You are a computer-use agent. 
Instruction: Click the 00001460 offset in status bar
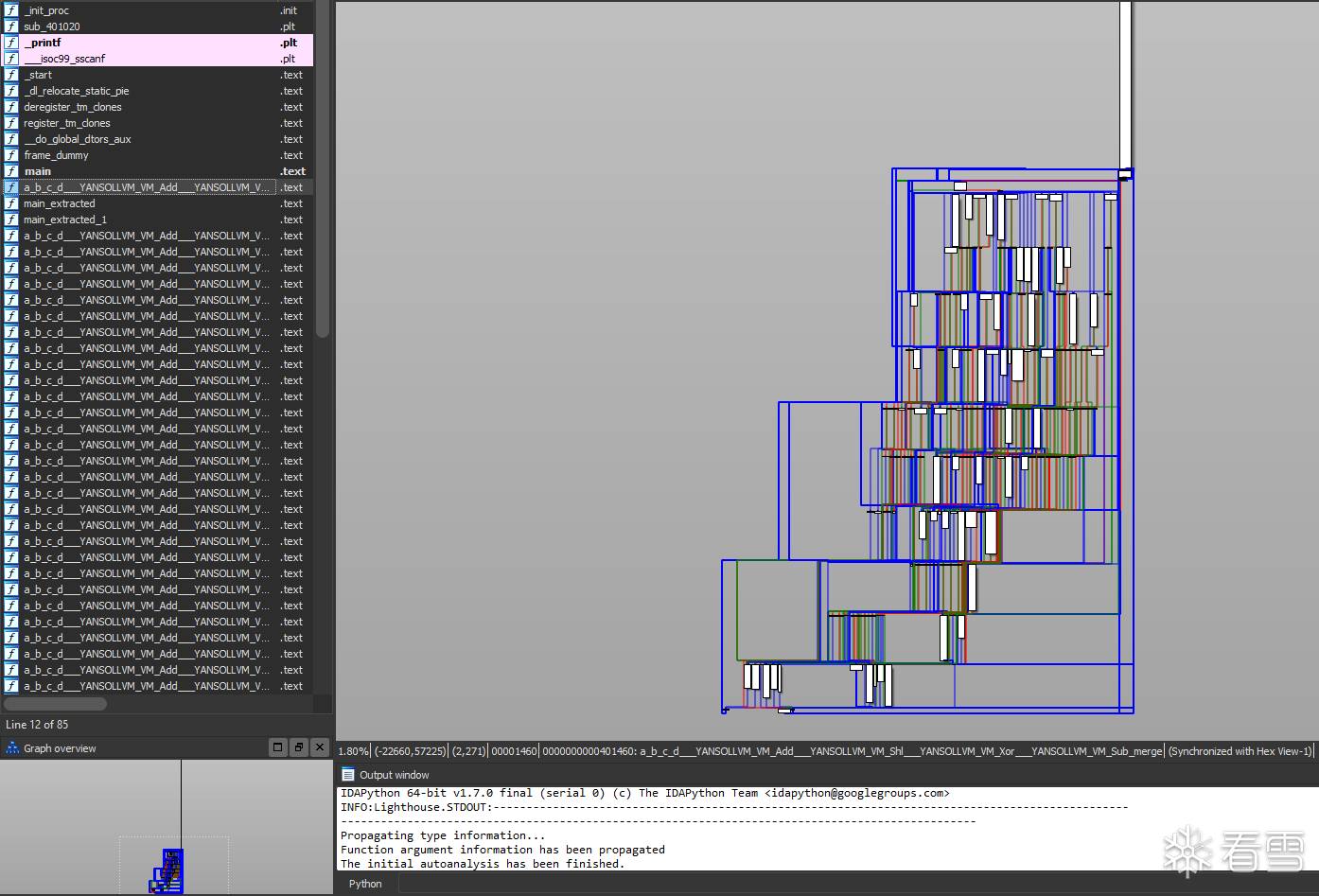click(x=514, y=751)
